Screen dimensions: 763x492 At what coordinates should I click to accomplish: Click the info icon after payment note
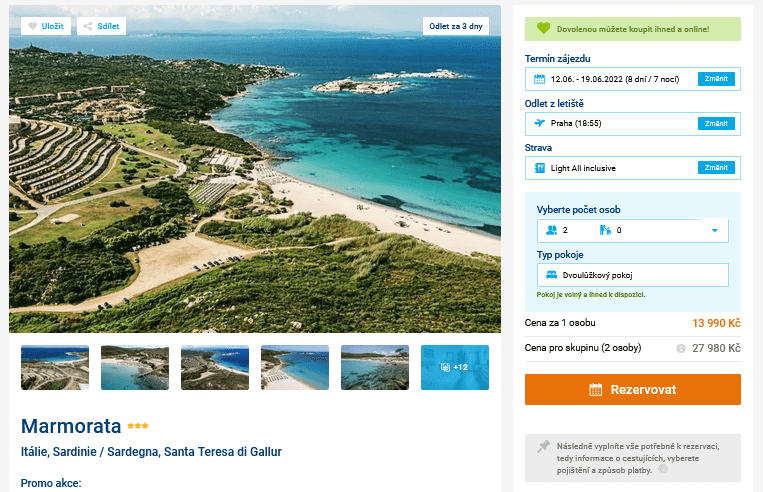(x=663, y=469)
